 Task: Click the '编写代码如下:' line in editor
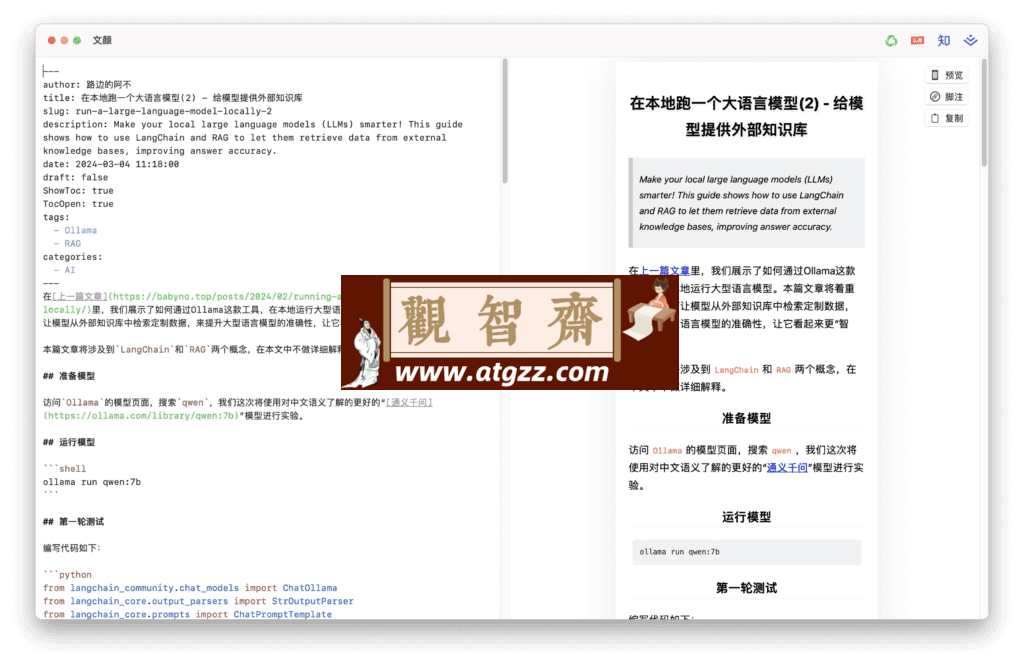[72, 548]
